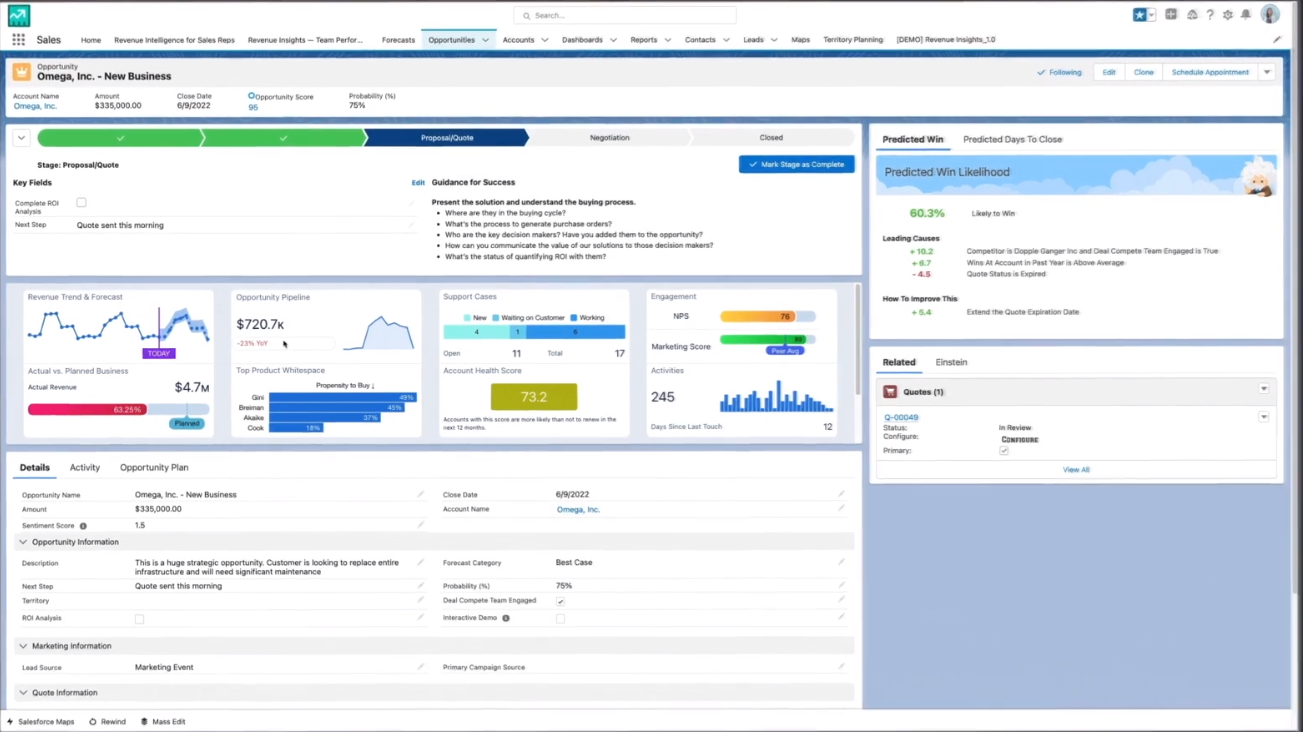Click the Clone button
The height and width of the screenshot is (732, 1303).
(x=1143, y=72)
